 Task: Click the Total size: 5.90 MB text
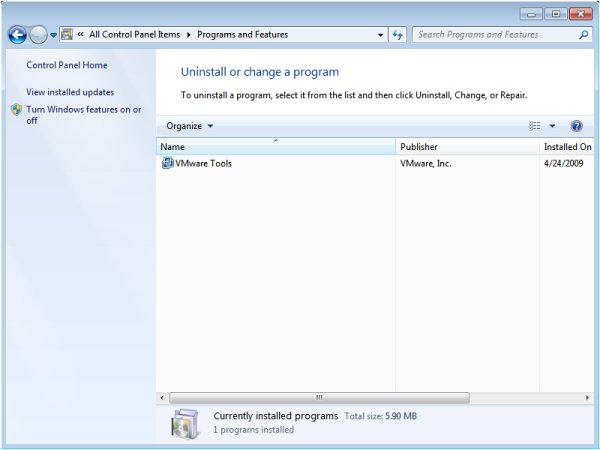point(381,416)
